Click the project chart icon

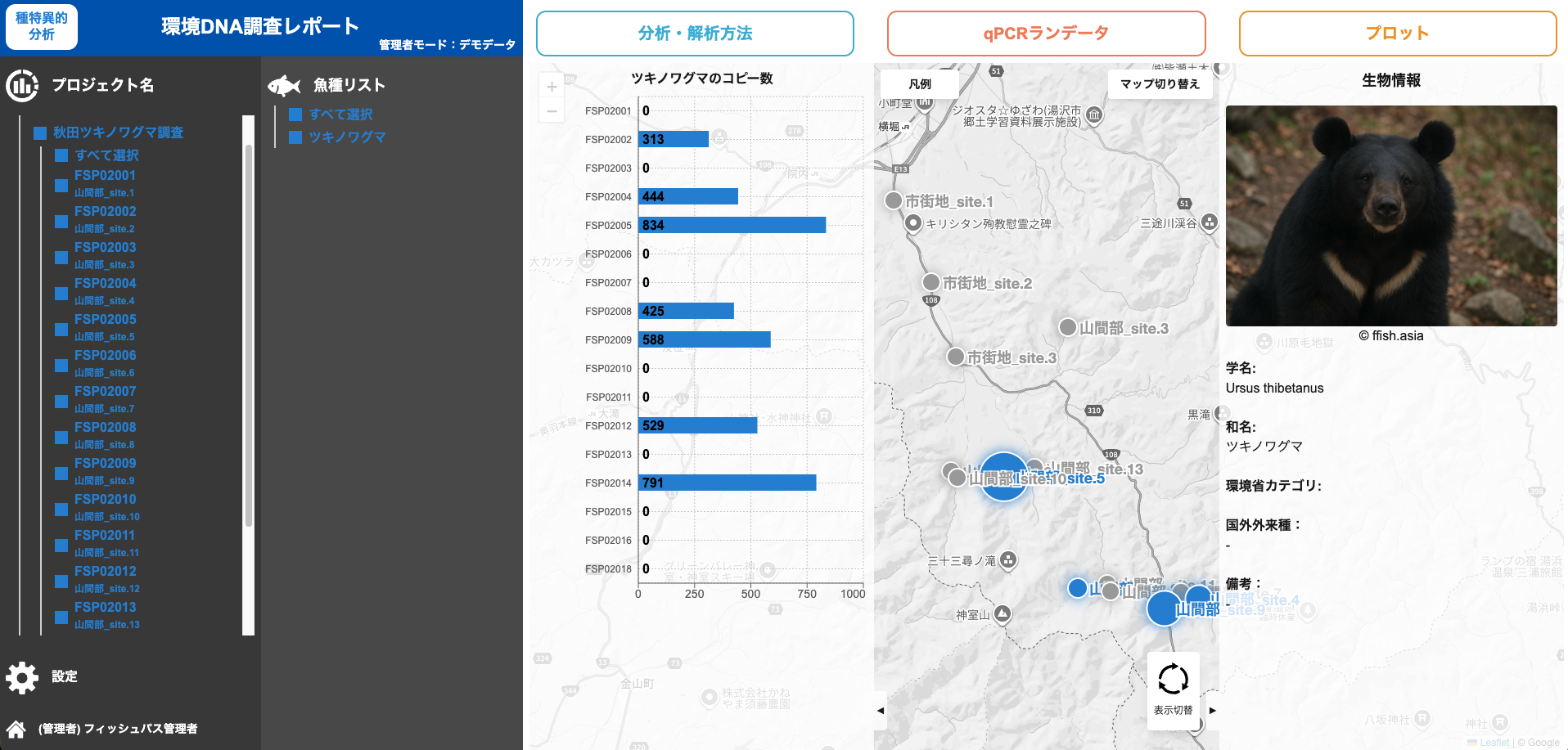pyautogui.click(x=22, y=85)
